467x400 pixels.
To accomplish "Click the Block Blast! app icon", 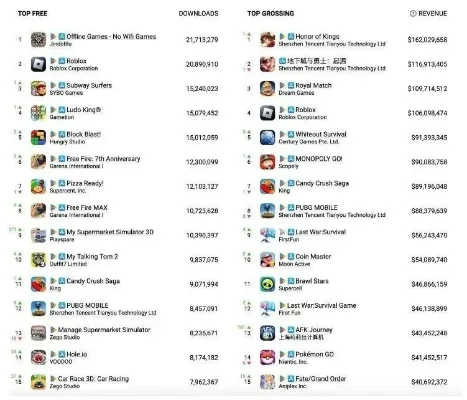I will (x=38, y=138).
